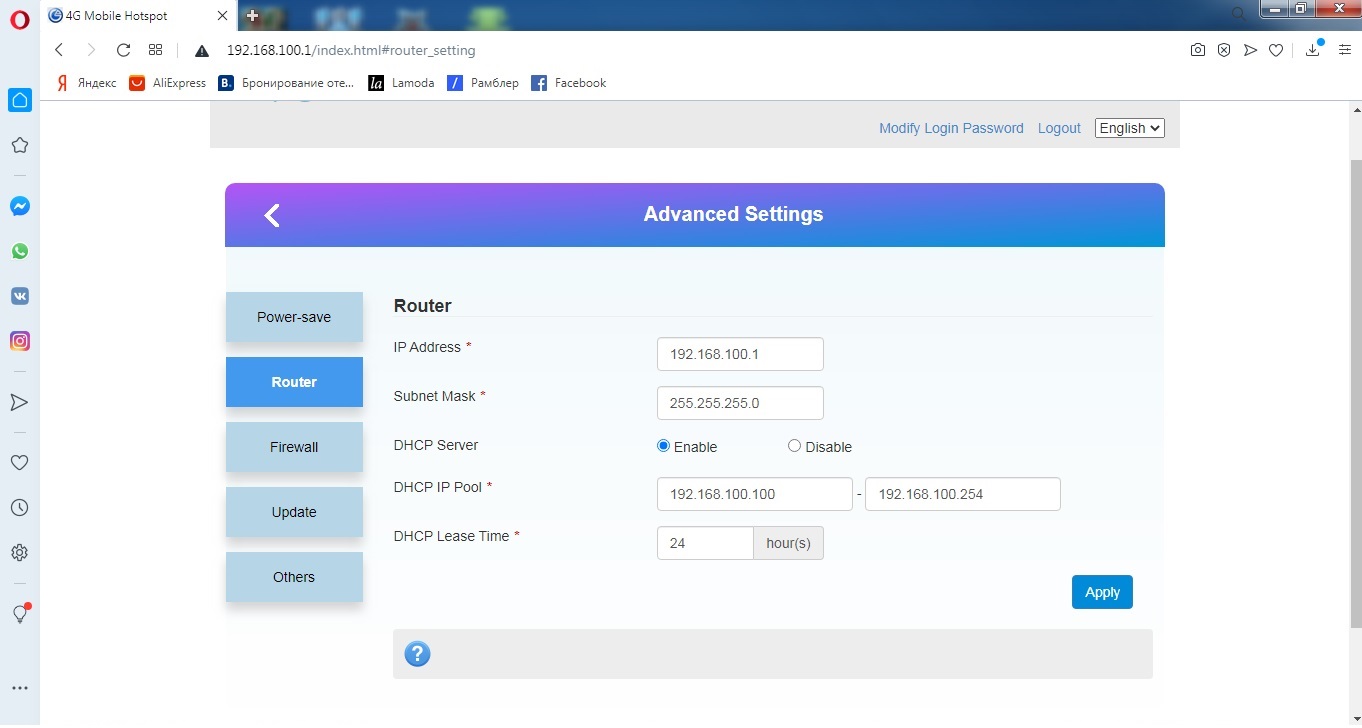Switch to the Power-save tab

coord(294,317)
